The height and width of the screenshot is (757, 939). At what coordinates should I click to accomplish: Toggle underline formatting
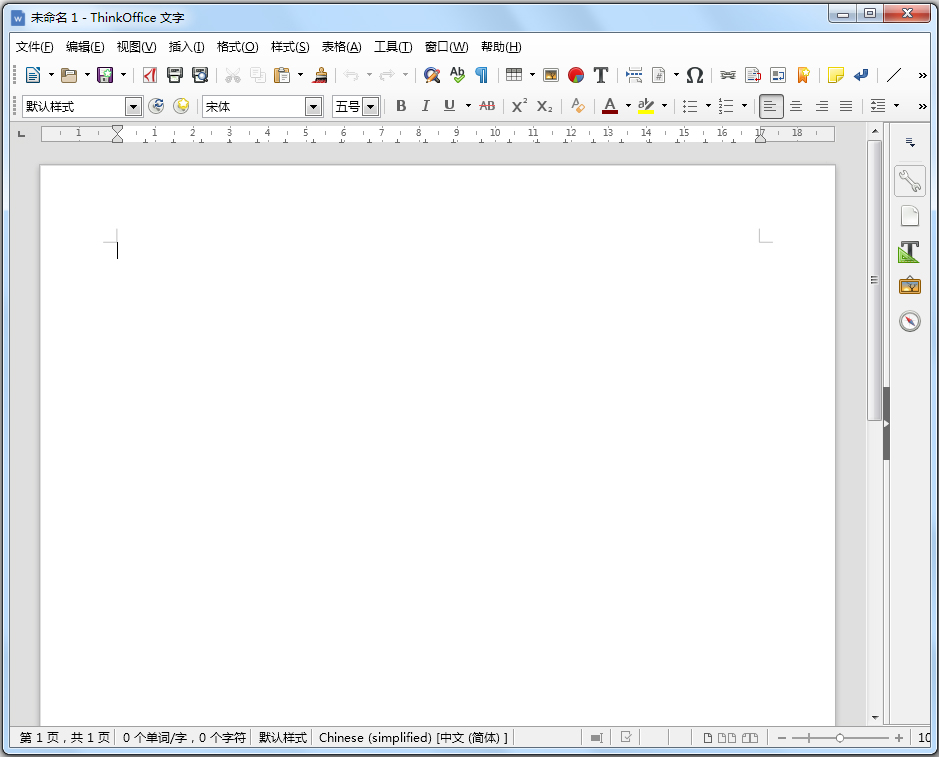pyautogui.click(x=449, y=106)
